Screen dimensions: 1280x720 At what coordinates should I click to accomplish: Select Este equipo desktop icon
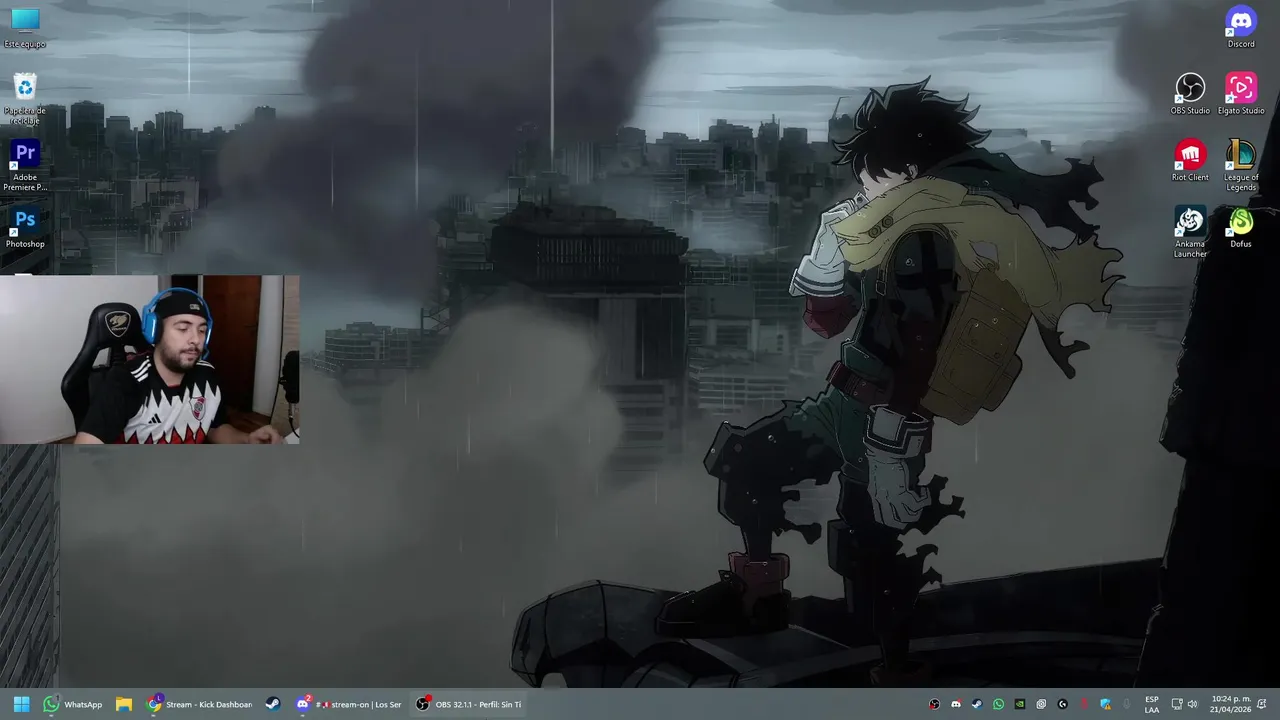[x=25, y=27]
